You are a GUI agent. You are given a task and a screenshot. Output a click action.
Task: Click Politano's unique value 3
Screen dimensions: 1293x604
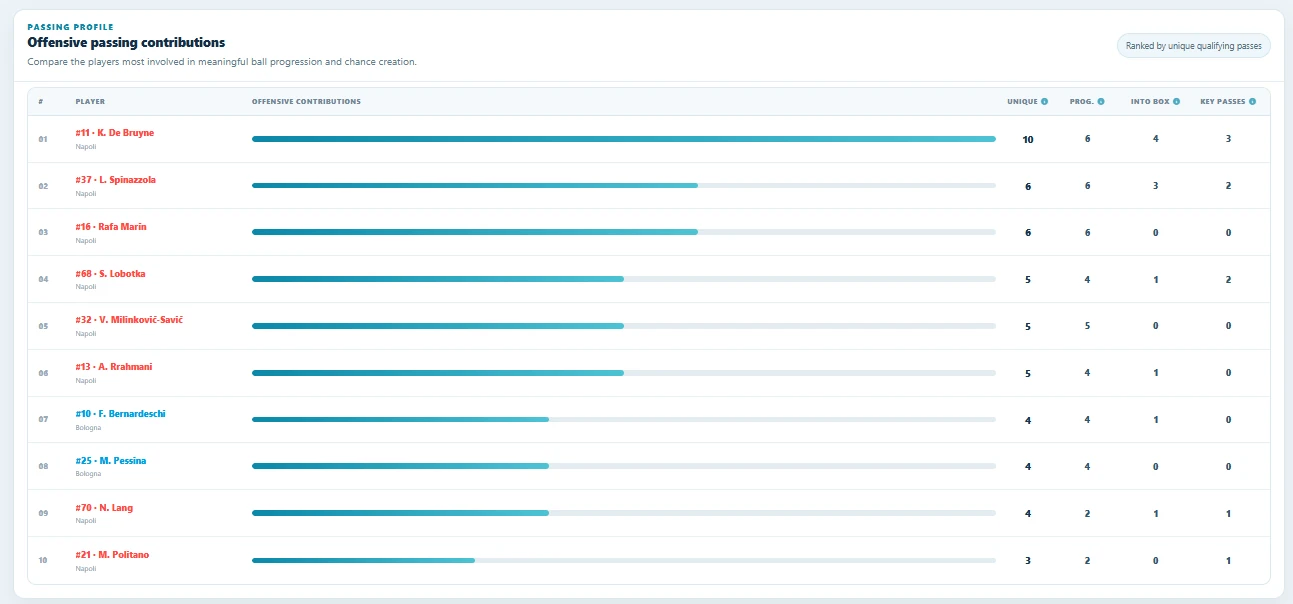pos(1028,560)
